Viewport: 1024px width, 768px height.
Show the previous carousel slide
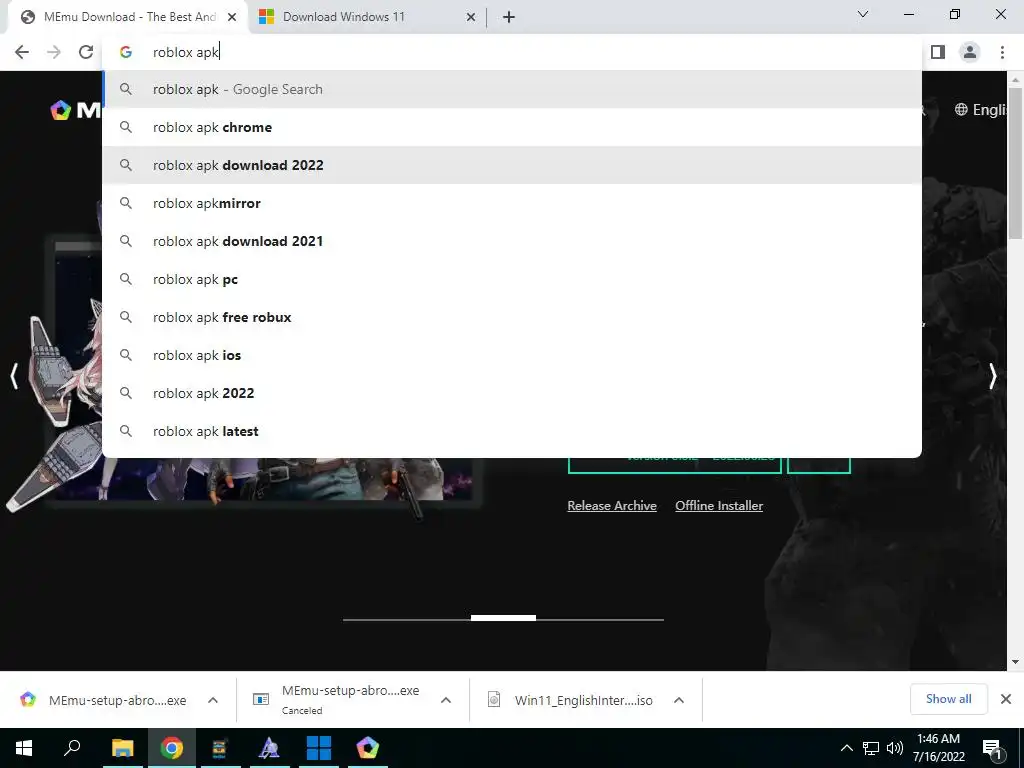pyautogui.click(x=14, y=376)
